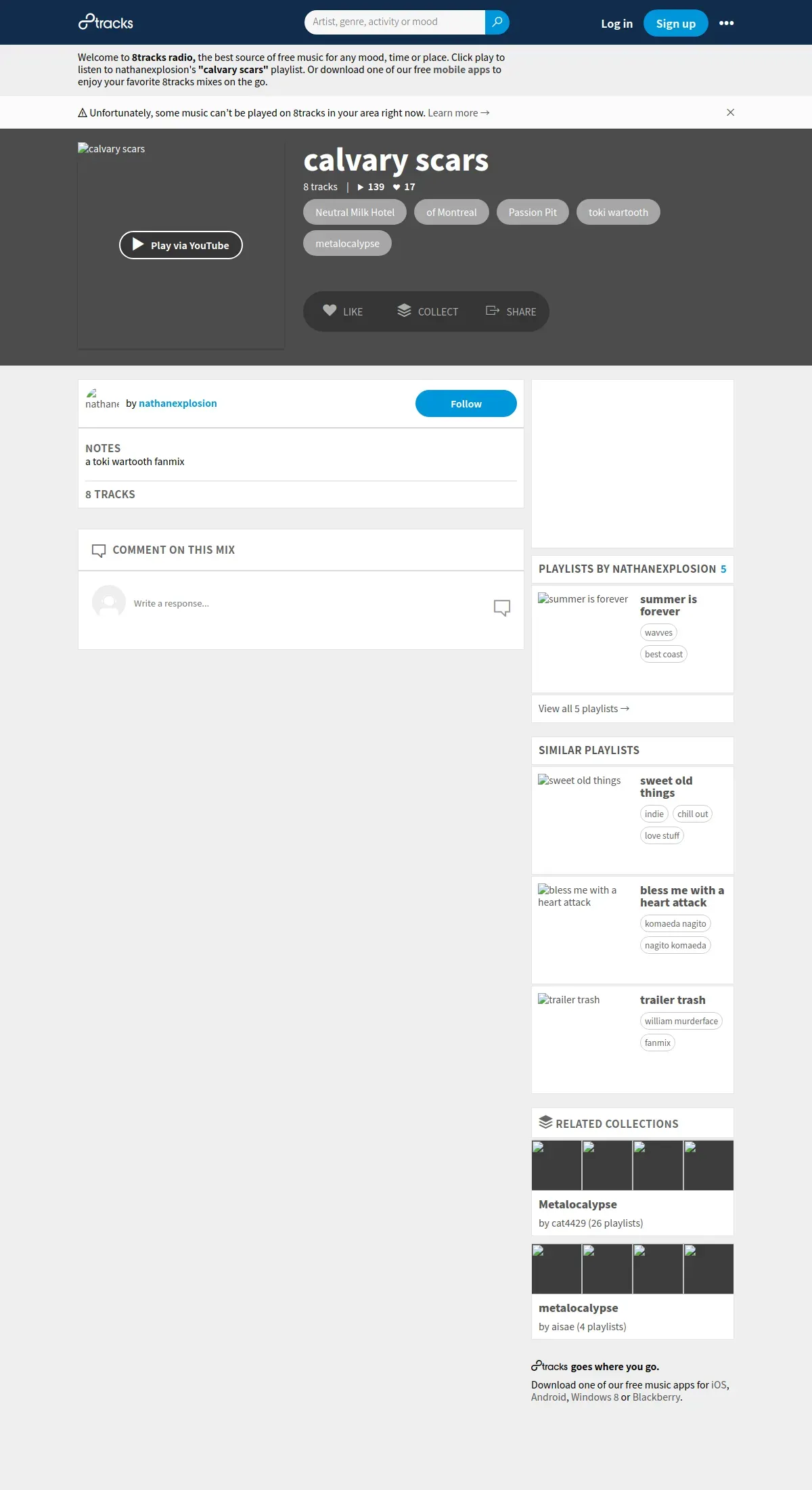Open bless me with a heart attack title
The width and height of the screenshot is (812, 1490).
pyautogui.click(x=682, y=896)
